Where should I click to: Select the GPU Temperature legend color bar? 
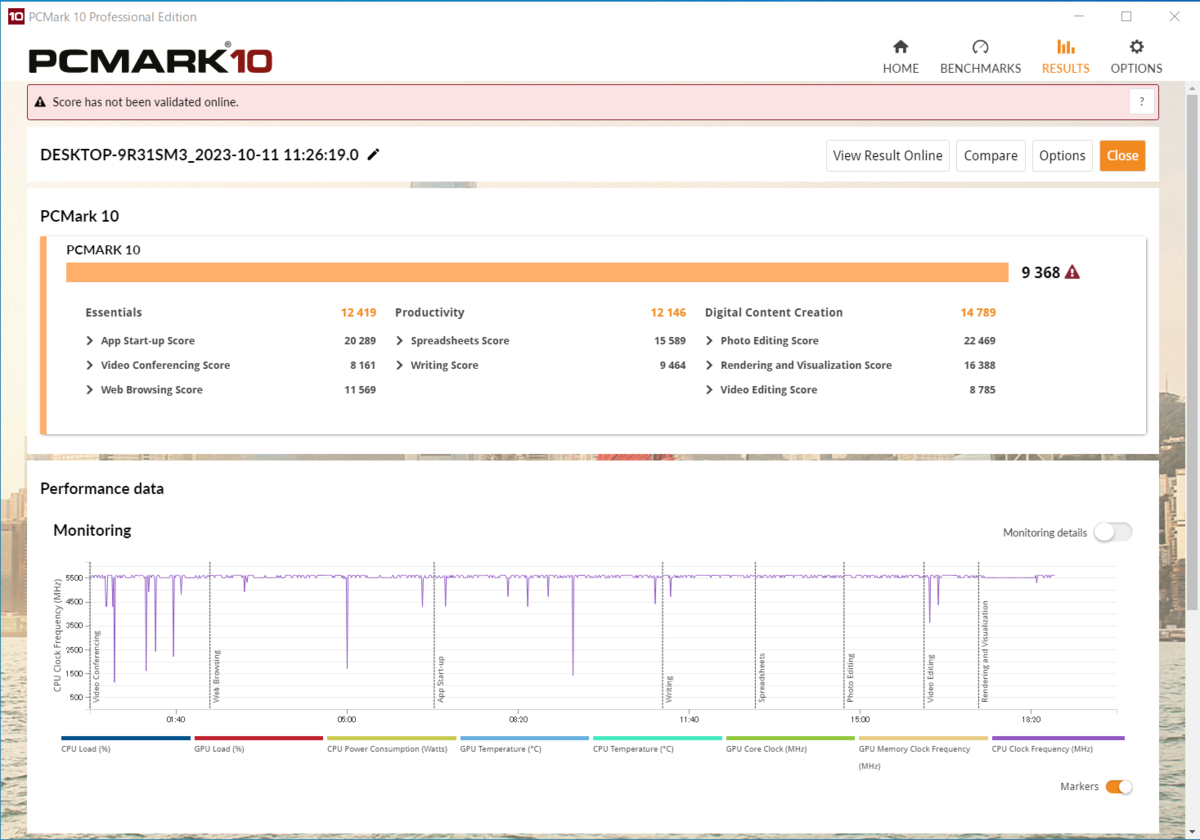pos(524,738)
